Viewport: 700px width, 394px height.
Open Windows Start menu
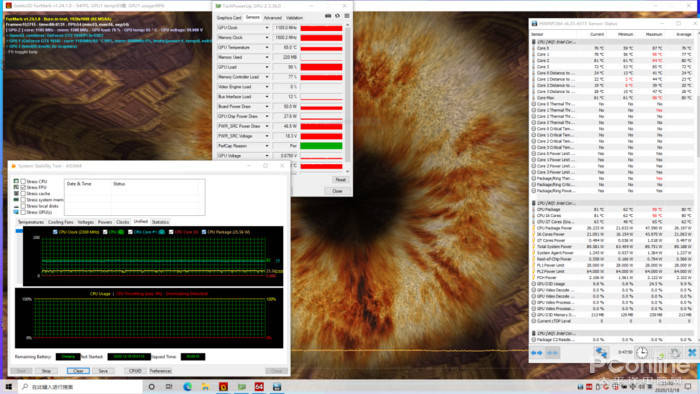8,386
